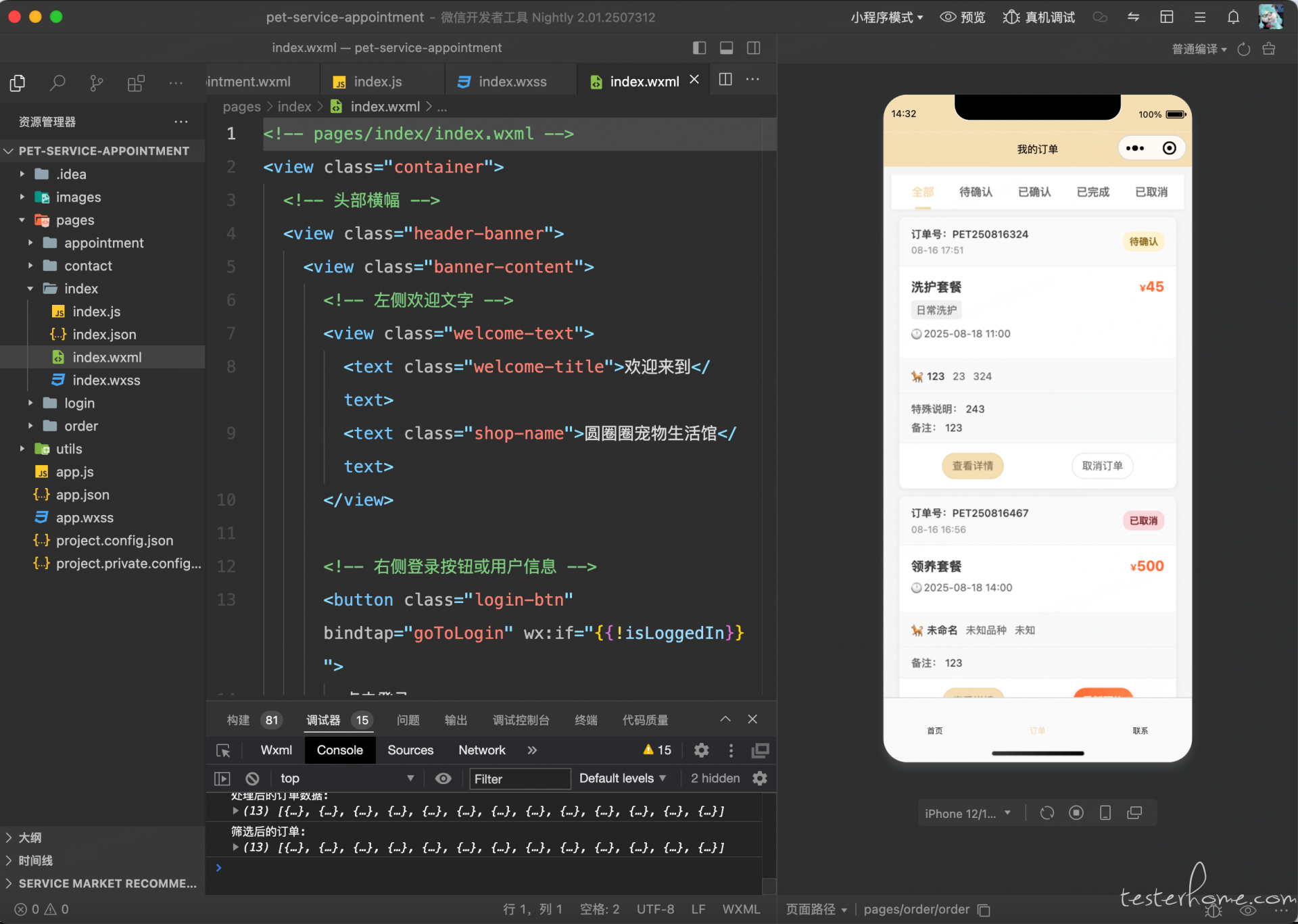Open the Default levels dropdown
Screen dimensions: 1298x924
pyautogui.click(x=623, y=779)
